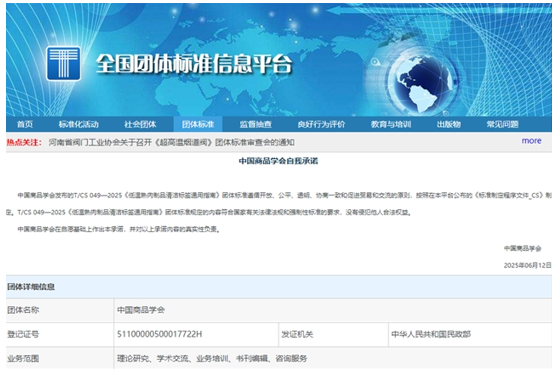Open the 标准化活动 menu item
555x375 pixels.
coord(79,124)
